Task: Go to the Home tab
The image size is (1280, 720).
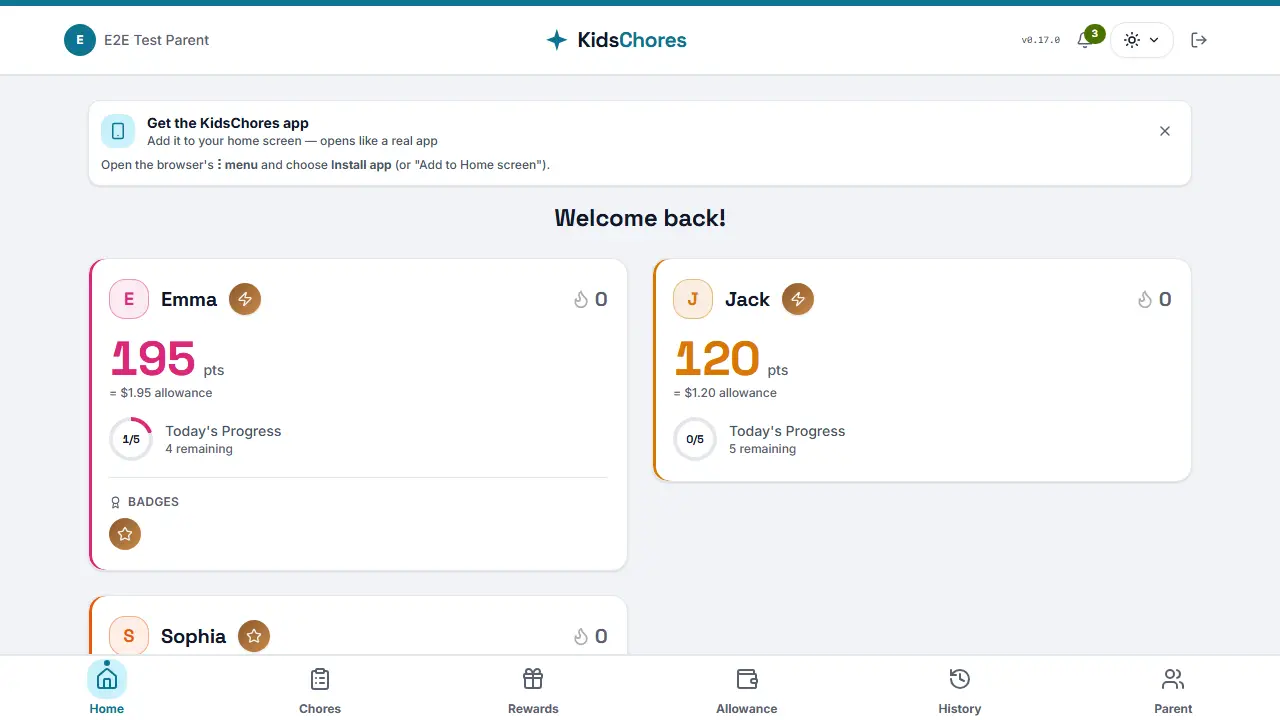Action: (107, 688)
